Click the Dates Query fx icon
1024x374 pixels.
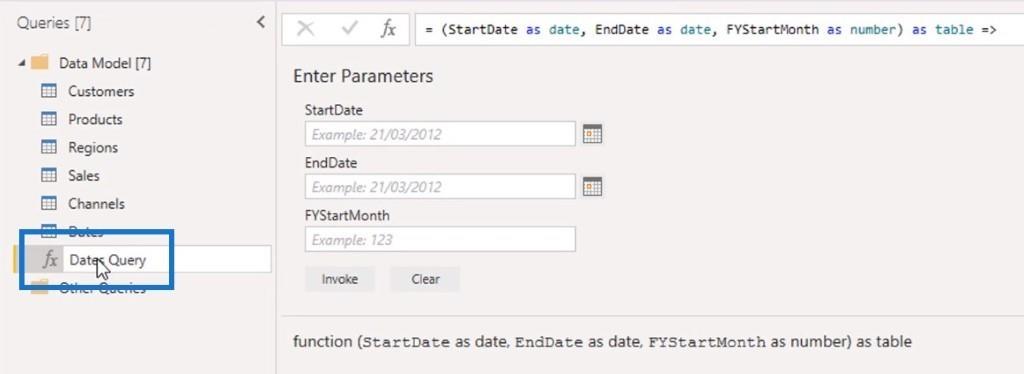click(50, 260)
